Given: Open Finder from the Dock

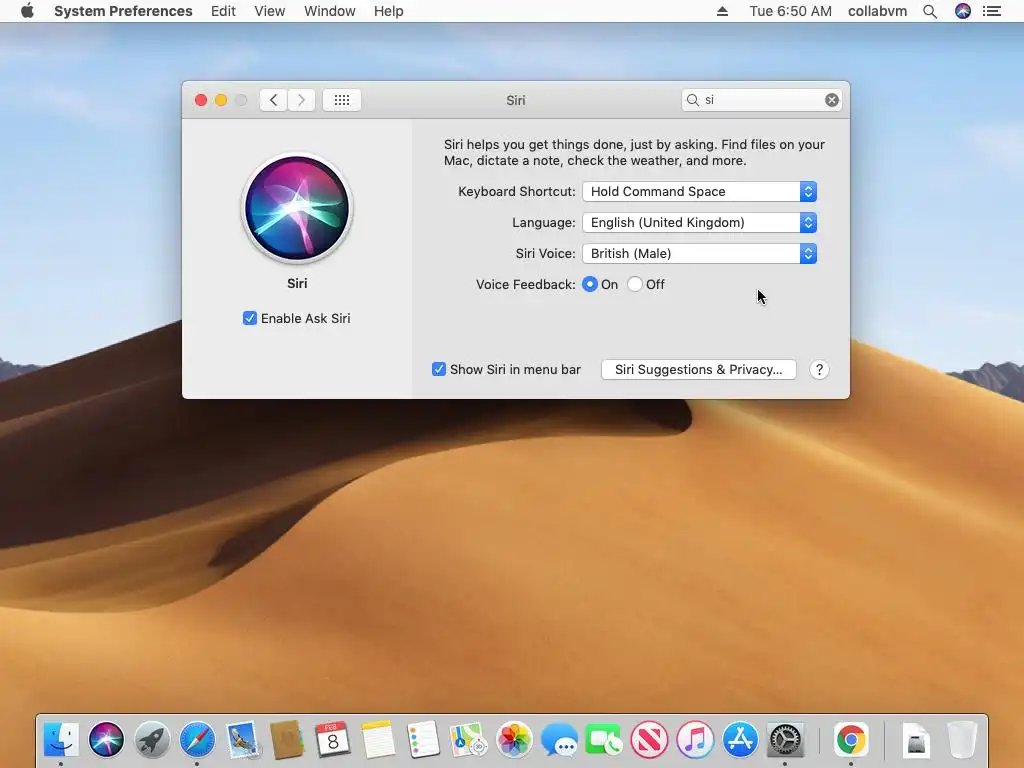Looking at the screenshot, I should pos(61,739).
